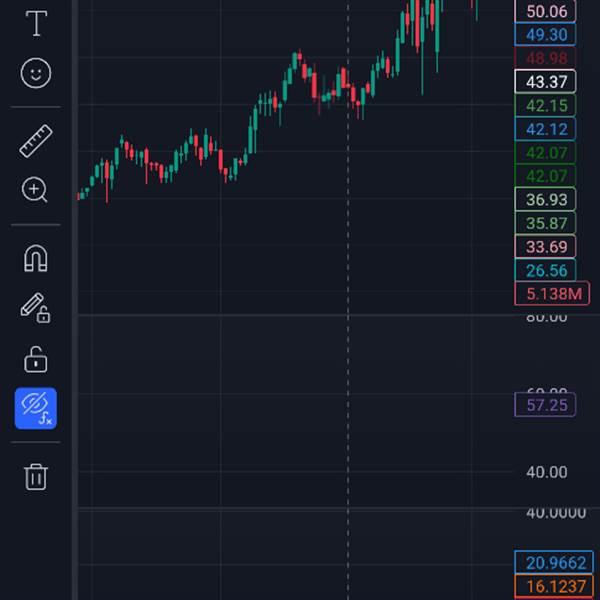Open the emoji and stickers tool
Viewport: 600px width, 600px height.
click(36, 73)
